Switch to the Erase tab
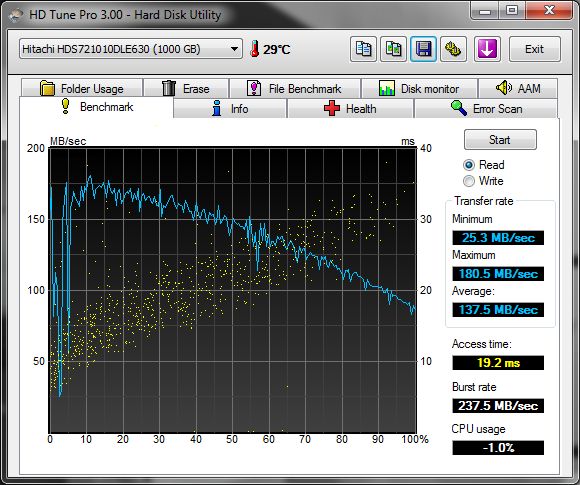Image resolution: width=580 pixels, height=485 pixels. click(186, 88)
